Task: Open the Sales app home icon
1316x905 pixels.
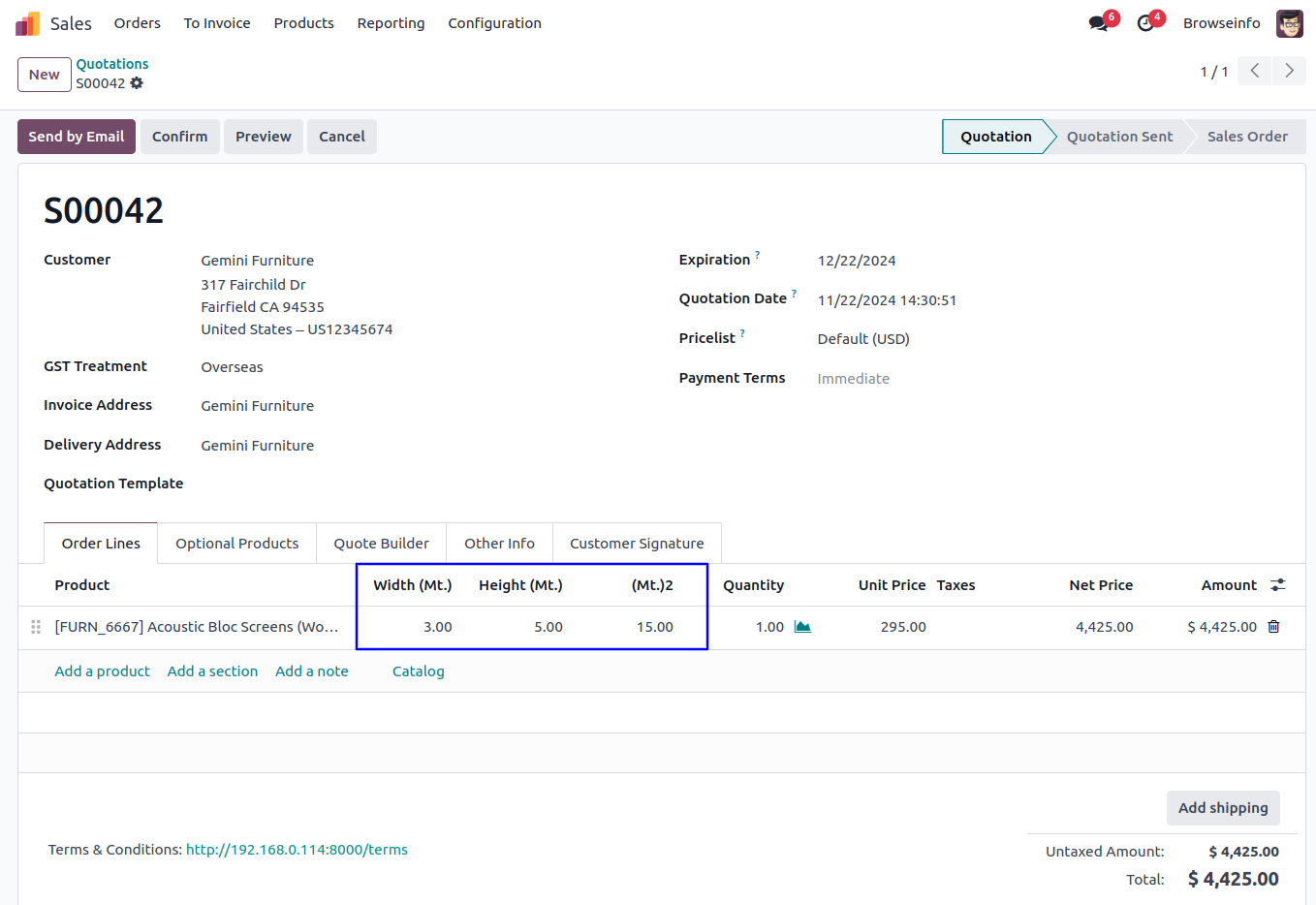Action: 28,23
